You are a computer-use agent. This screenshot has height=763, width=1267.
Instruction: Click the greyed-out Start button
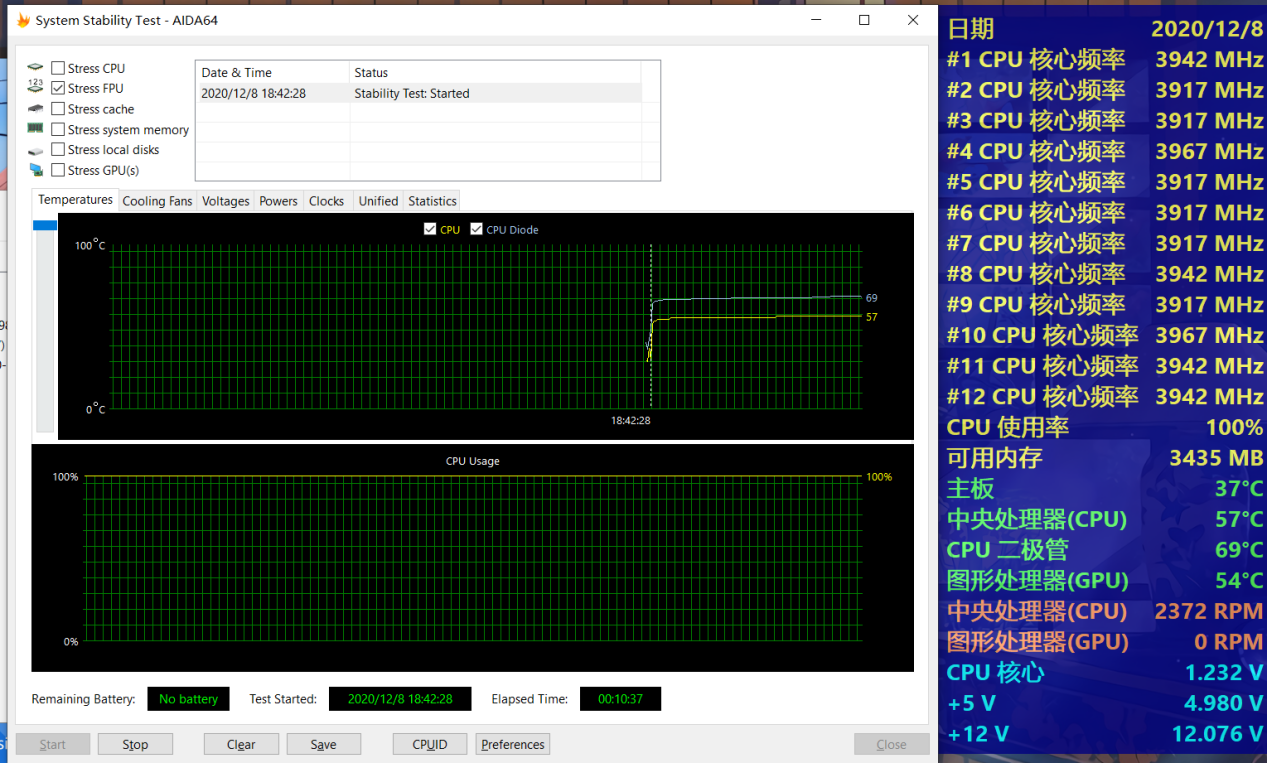[53, 744]
